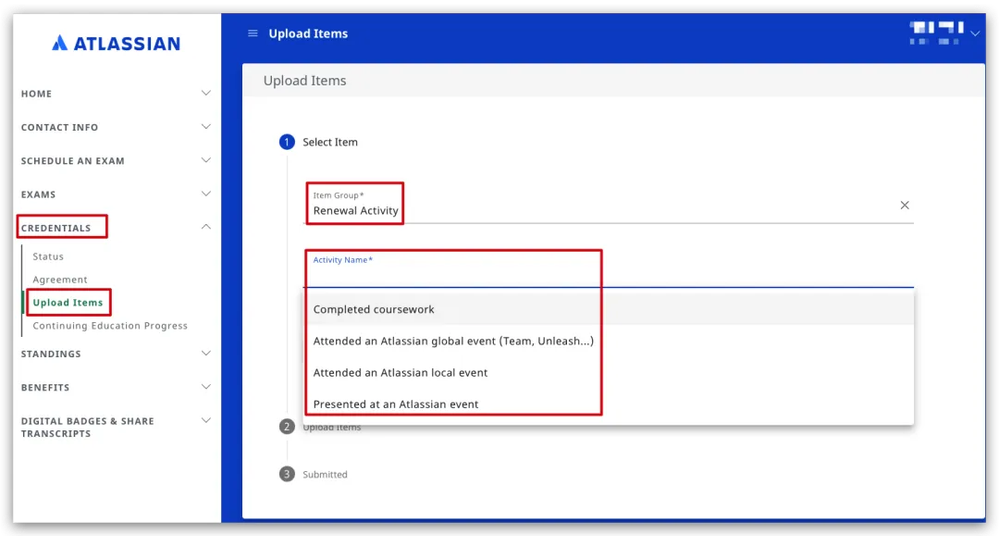This screenshot has height=536, width=999.
Task: Choose Attended an Atlassian global event option
Action: pyautogui.click(x=608, y=341)
